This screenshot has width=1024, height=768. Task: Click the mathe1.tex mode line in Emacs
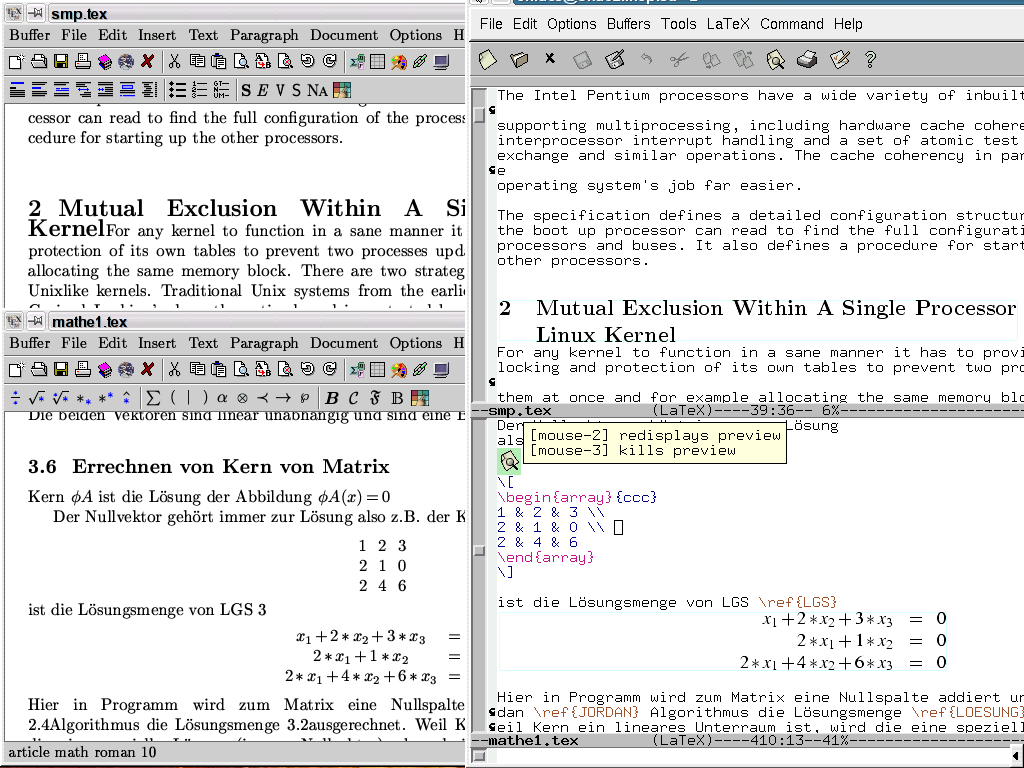click(747, 741)
